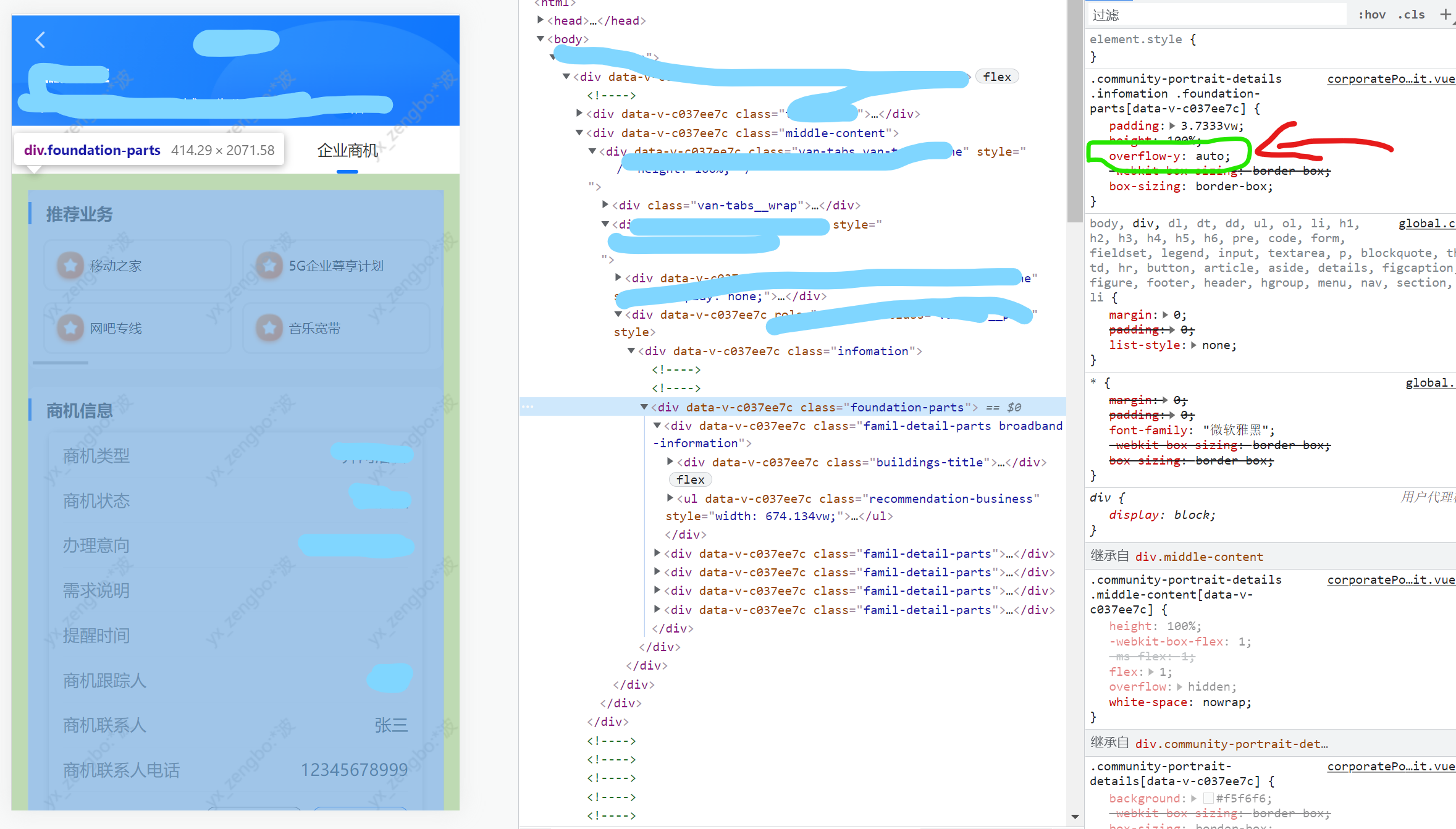Click the DOM tree vertical scrollbar thumb
The image size is (1456, 829).
coord(1075,111)
